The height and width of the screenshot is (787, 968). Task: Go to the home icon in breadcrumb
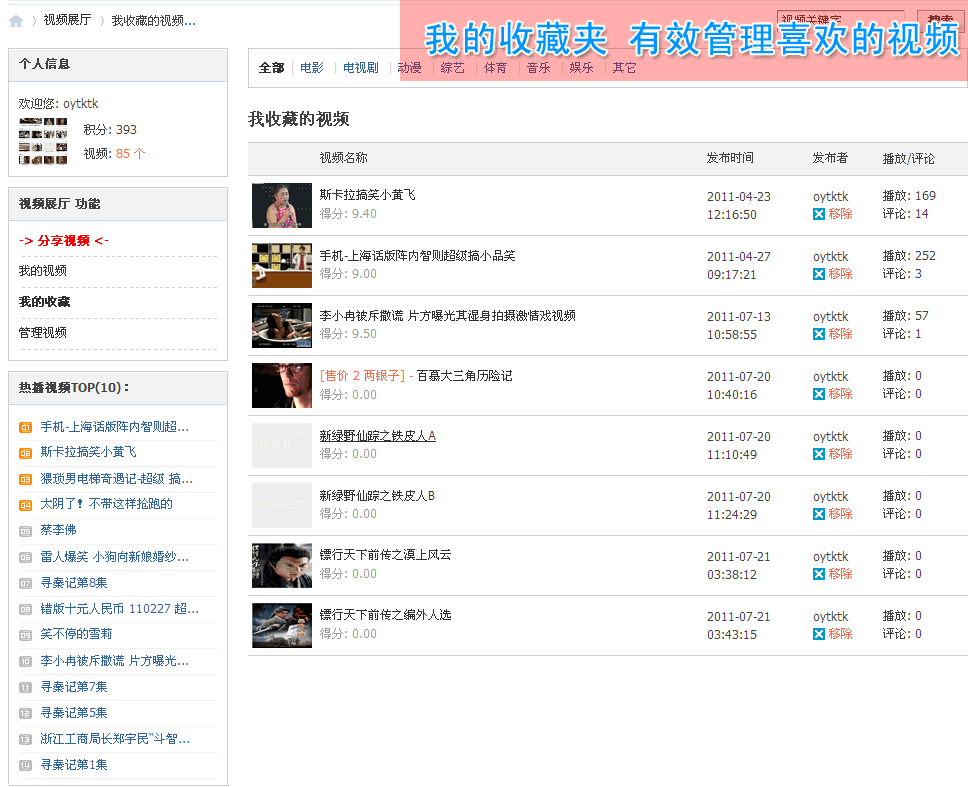pos(16,21)
